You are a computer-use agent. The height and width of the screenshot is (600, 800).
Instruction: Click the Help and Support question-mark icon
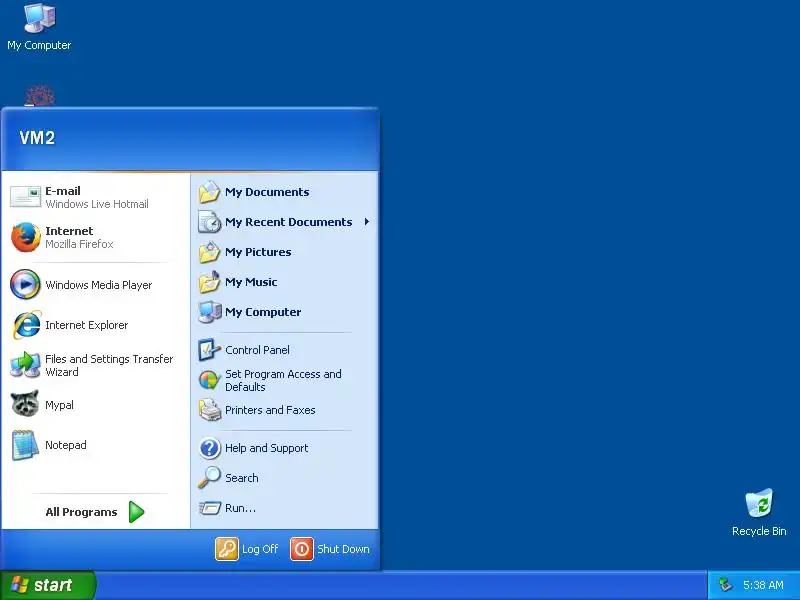click(x=209, y=448)
